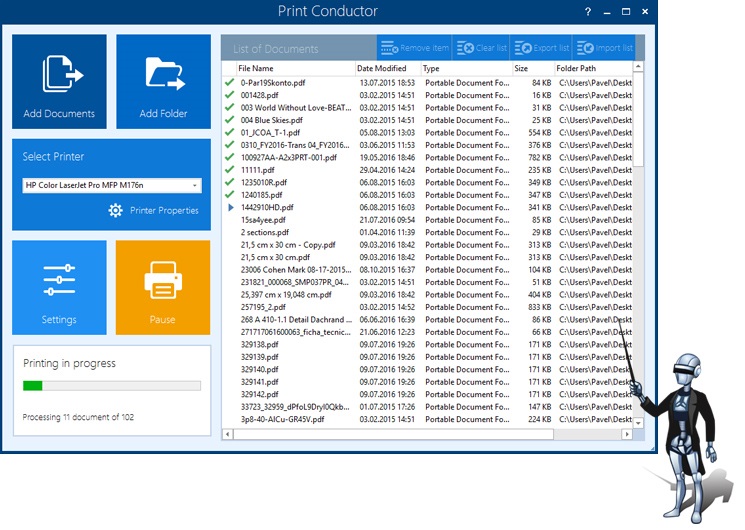The width and height of the screenshot is (745, 530).
Task: Click green checkmark beside 0310_FY2016-Trans file
Action: point(229,145)
